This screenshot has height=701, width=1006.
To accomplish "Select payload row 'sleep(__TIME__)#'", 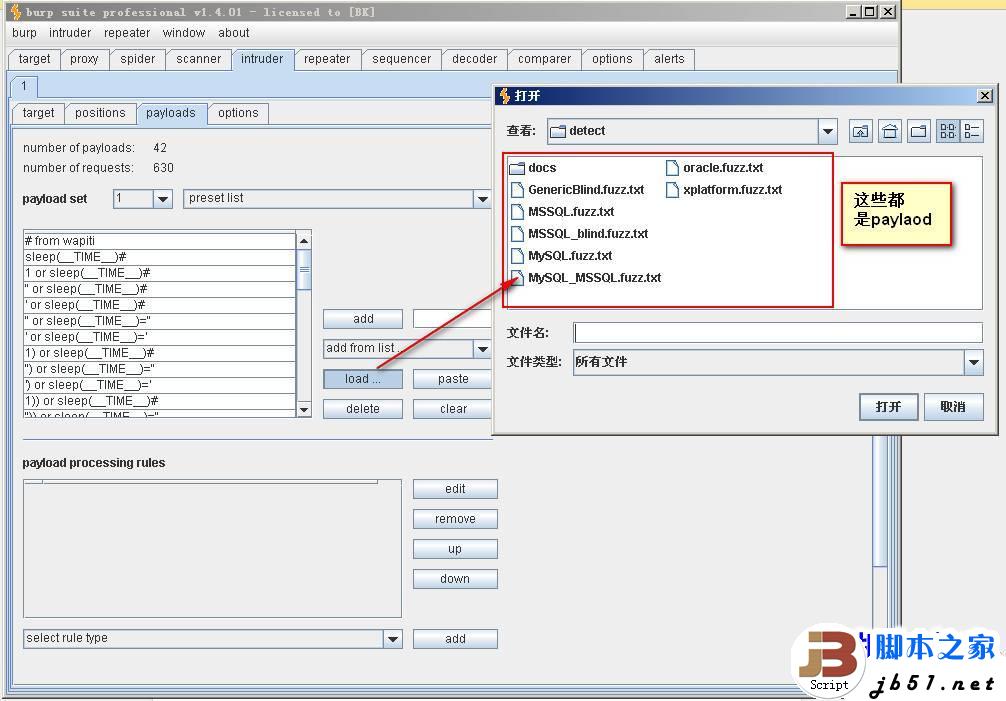I will point(159,257).
